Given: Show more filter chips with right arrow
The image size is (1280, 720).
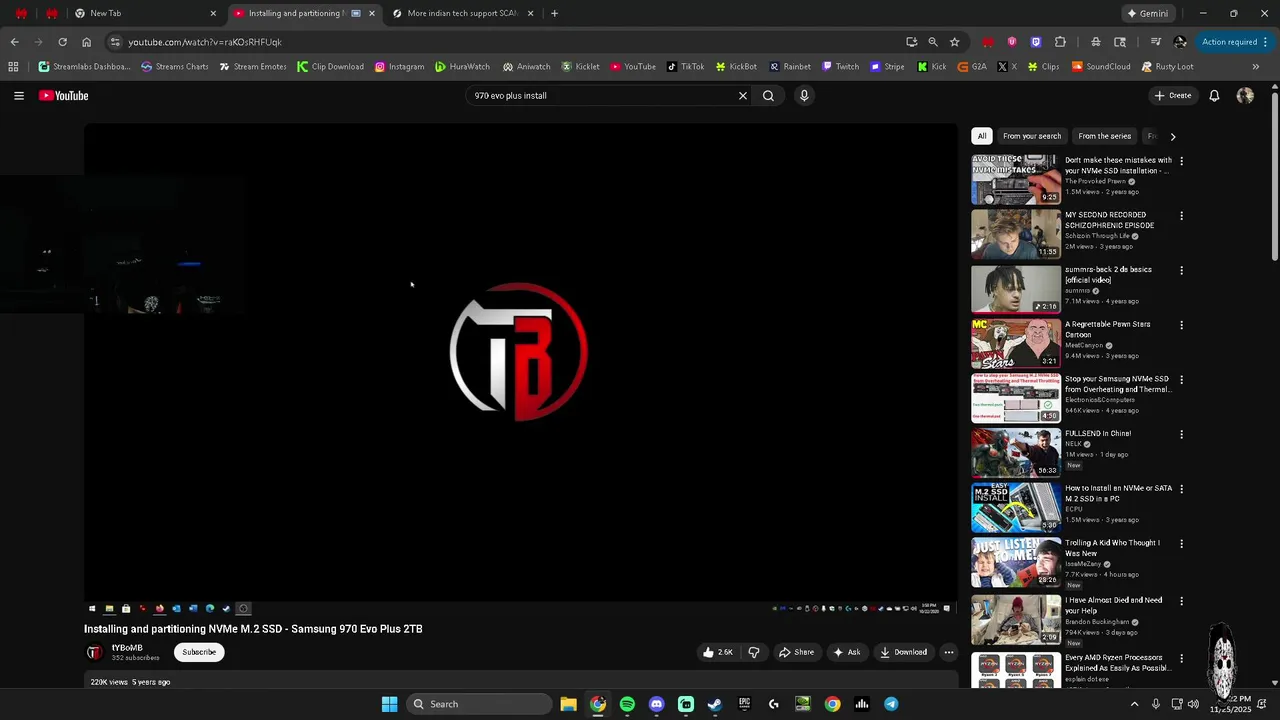Looking at the screenshot, I should pos(1173,136).
